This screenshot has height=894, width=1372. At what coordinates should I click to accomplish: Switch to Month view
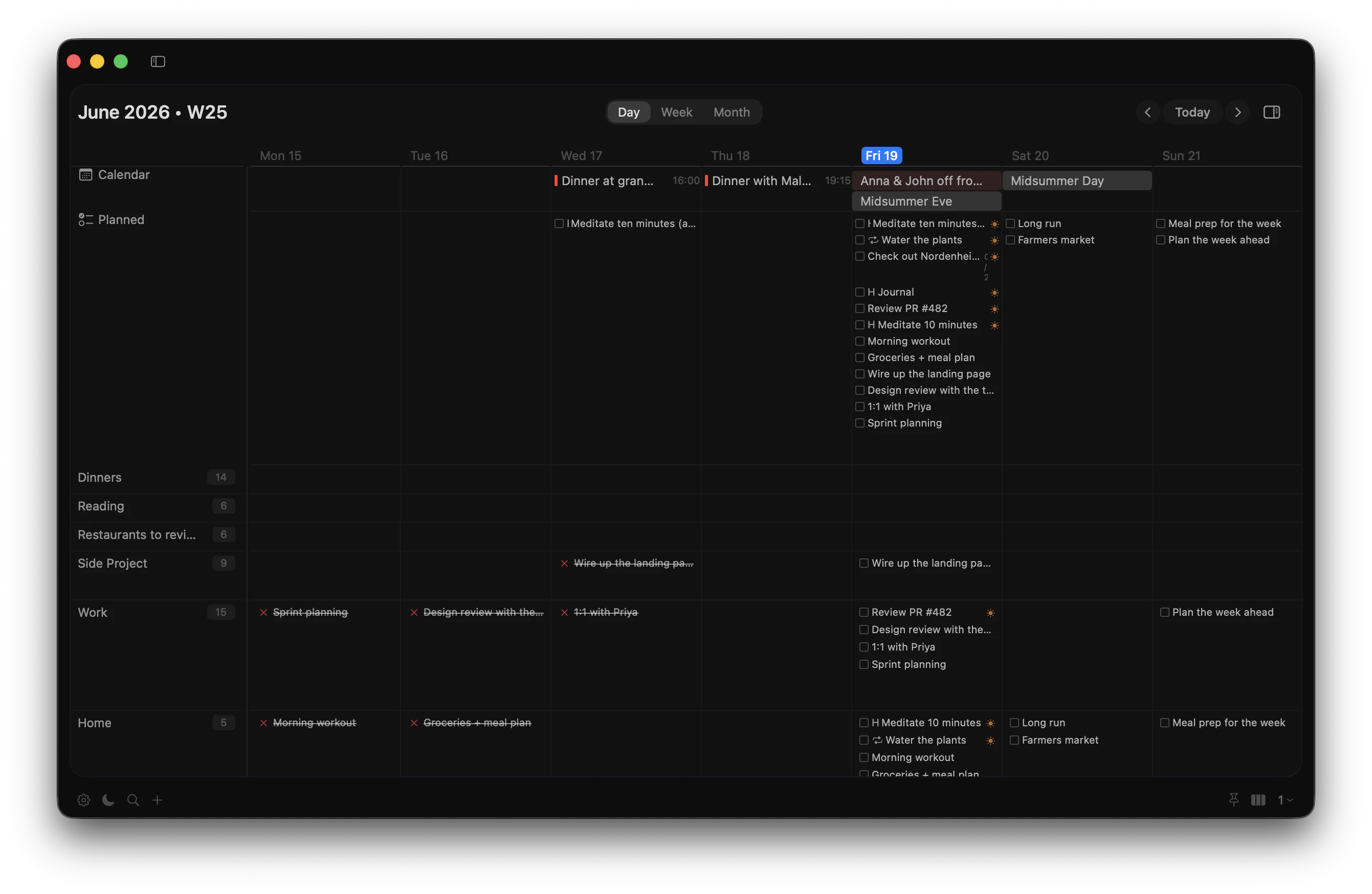(732, 112)
